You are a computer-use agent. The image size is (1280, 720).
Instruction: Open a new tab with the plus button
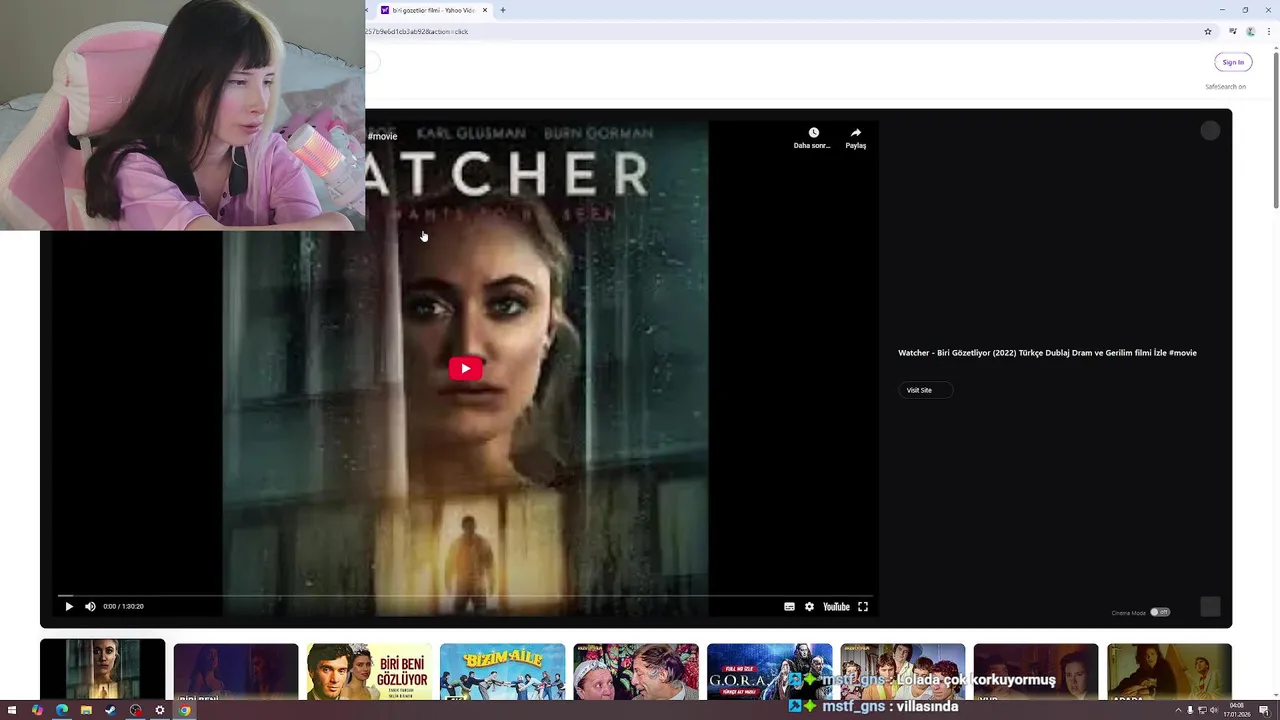503,10
